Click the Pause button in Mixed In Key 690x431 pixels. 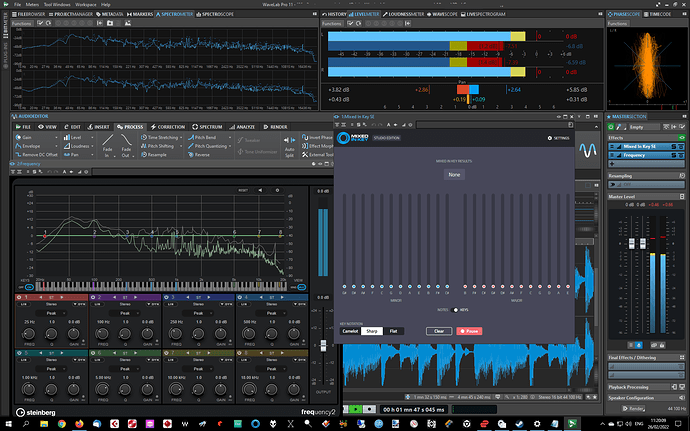coord(469,330)
